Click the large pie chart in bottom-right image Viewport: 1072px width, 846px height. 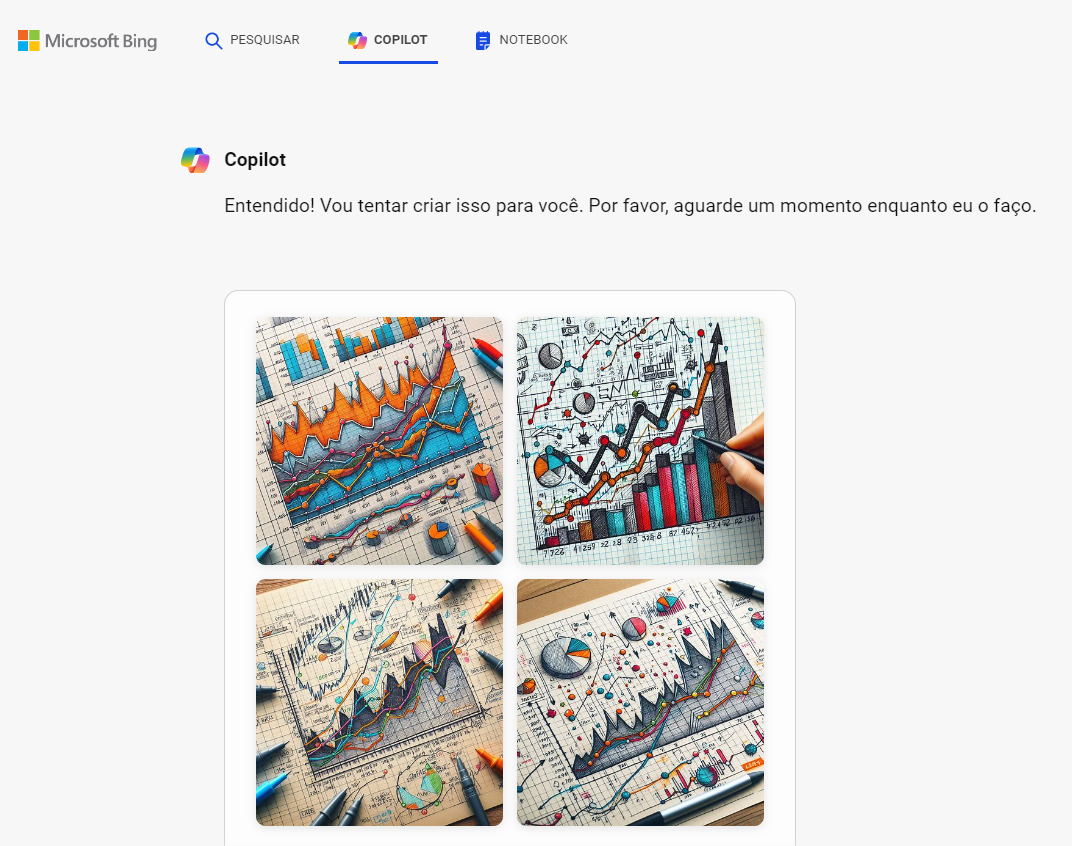pos(566,659)
